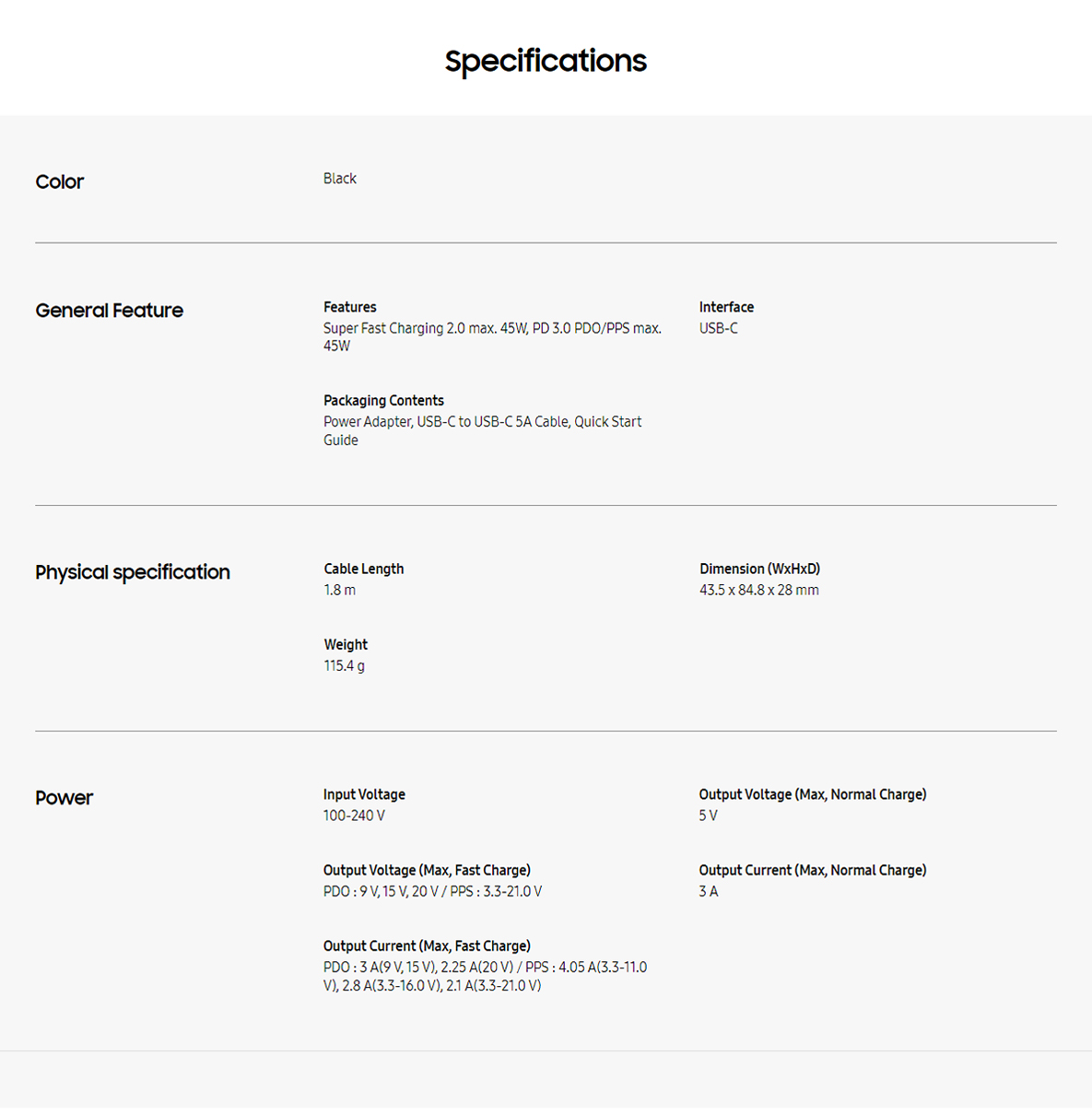1092x1115 pixels.
Task: Click the 3 A normal charge current value
Action: (x=709, y=891)
